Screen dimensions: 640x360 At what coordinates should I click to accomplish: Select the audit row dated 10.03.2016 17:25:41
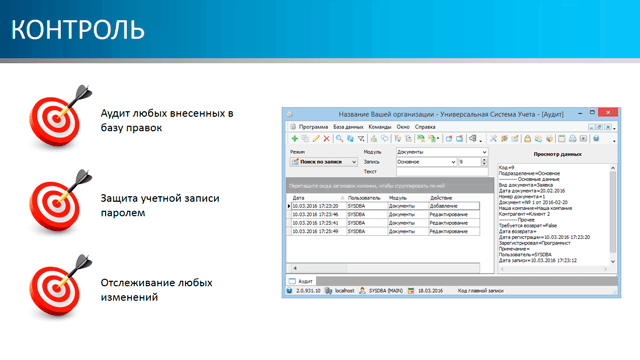pyautogui.click(x=384, y=223)
